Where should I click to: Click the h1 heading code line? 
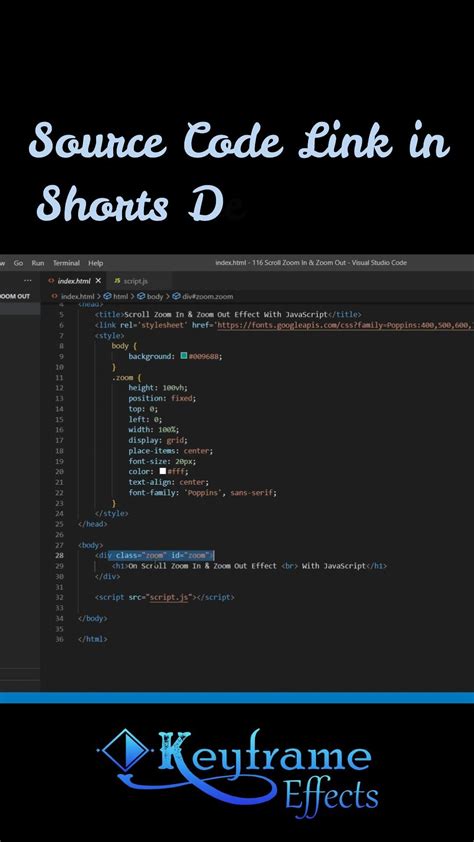(x=249, y=566)
